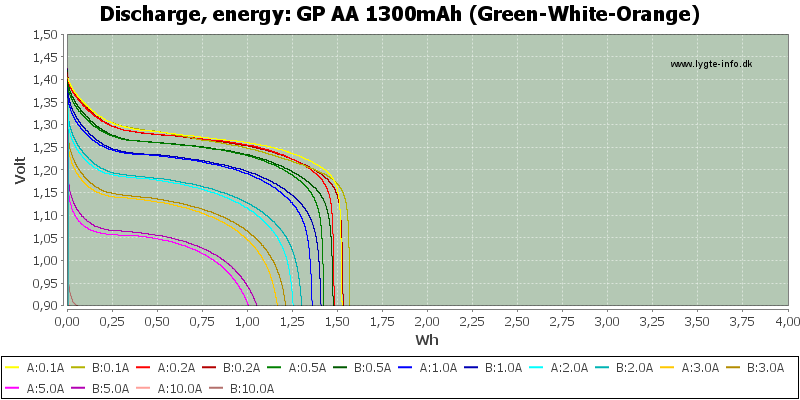Screen dimensions: 800x400
Task: Select the B:3.0A legend label
Action: point(765,367)
